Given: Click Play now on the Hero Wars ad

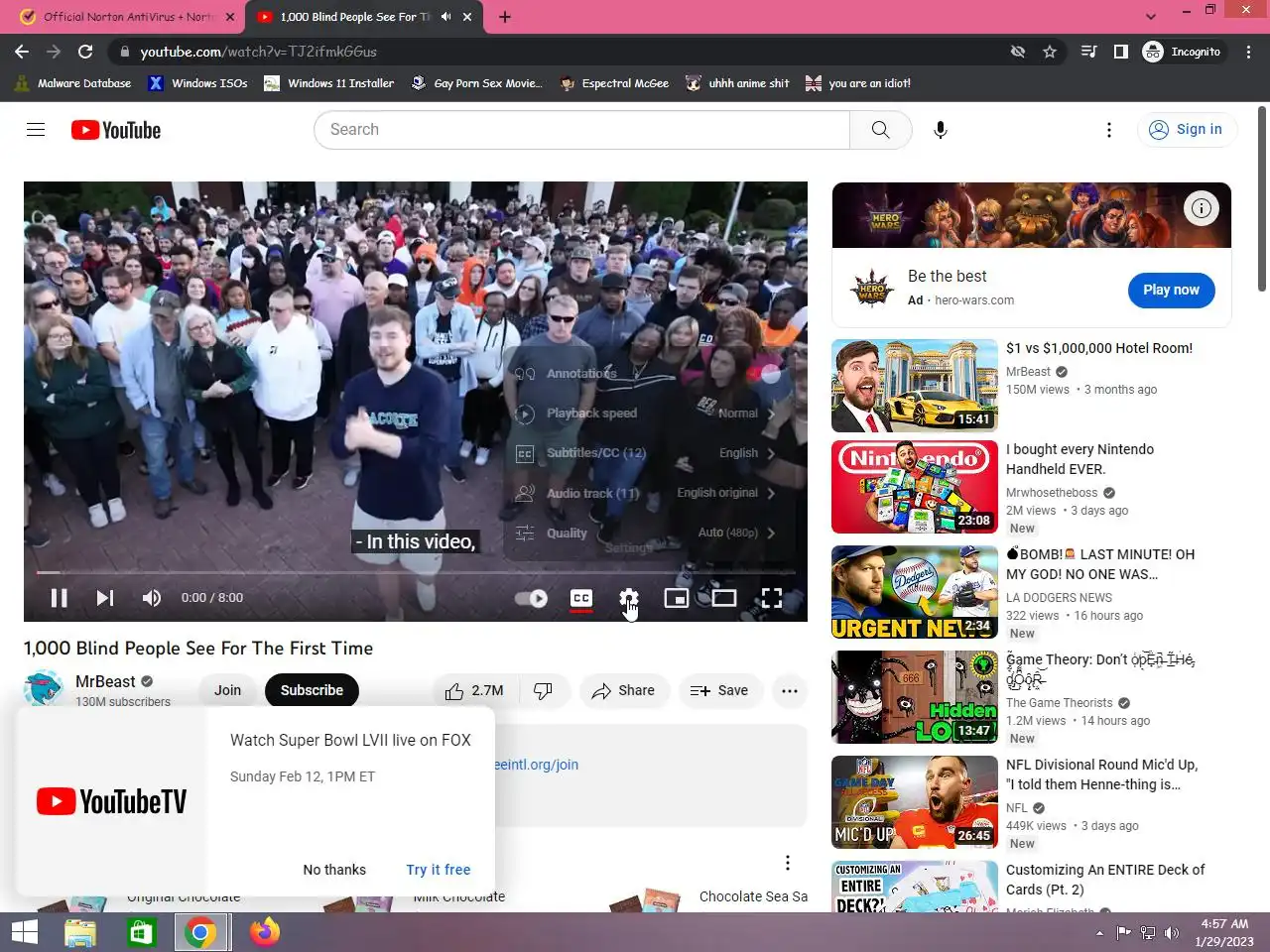Looking at the screenshot, I should tap(1171, 290).
